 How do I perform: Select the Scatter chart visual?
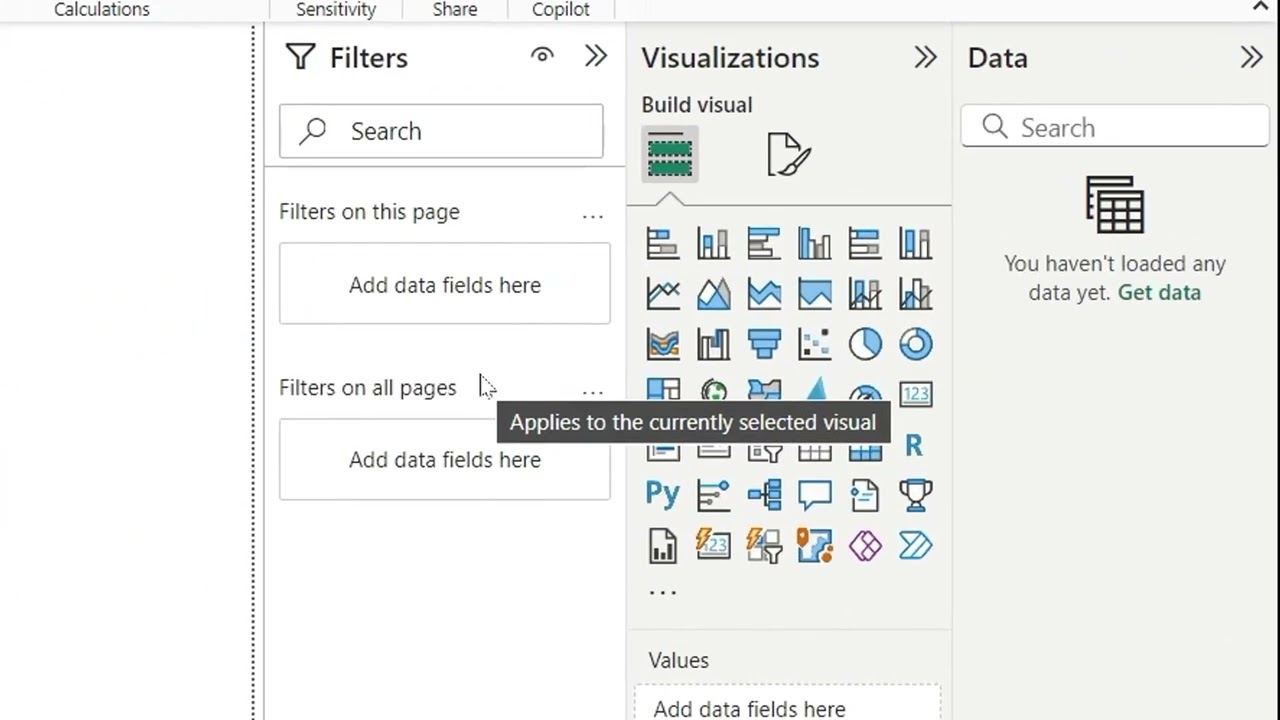[x=814, y=344]
